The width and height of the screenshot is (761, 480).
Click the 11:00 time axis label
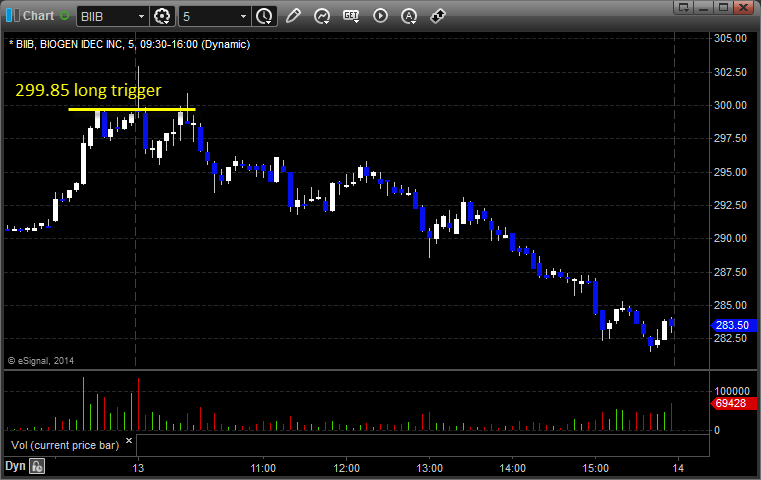click(263, 468)
